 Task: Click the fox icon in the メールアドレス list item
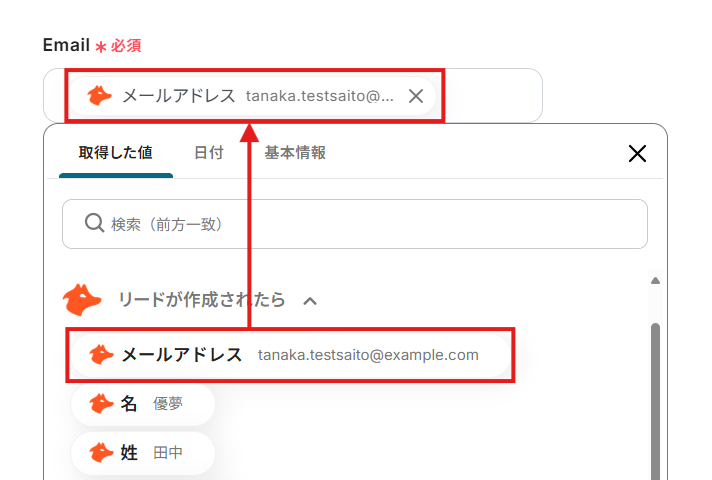click(101, 355)
